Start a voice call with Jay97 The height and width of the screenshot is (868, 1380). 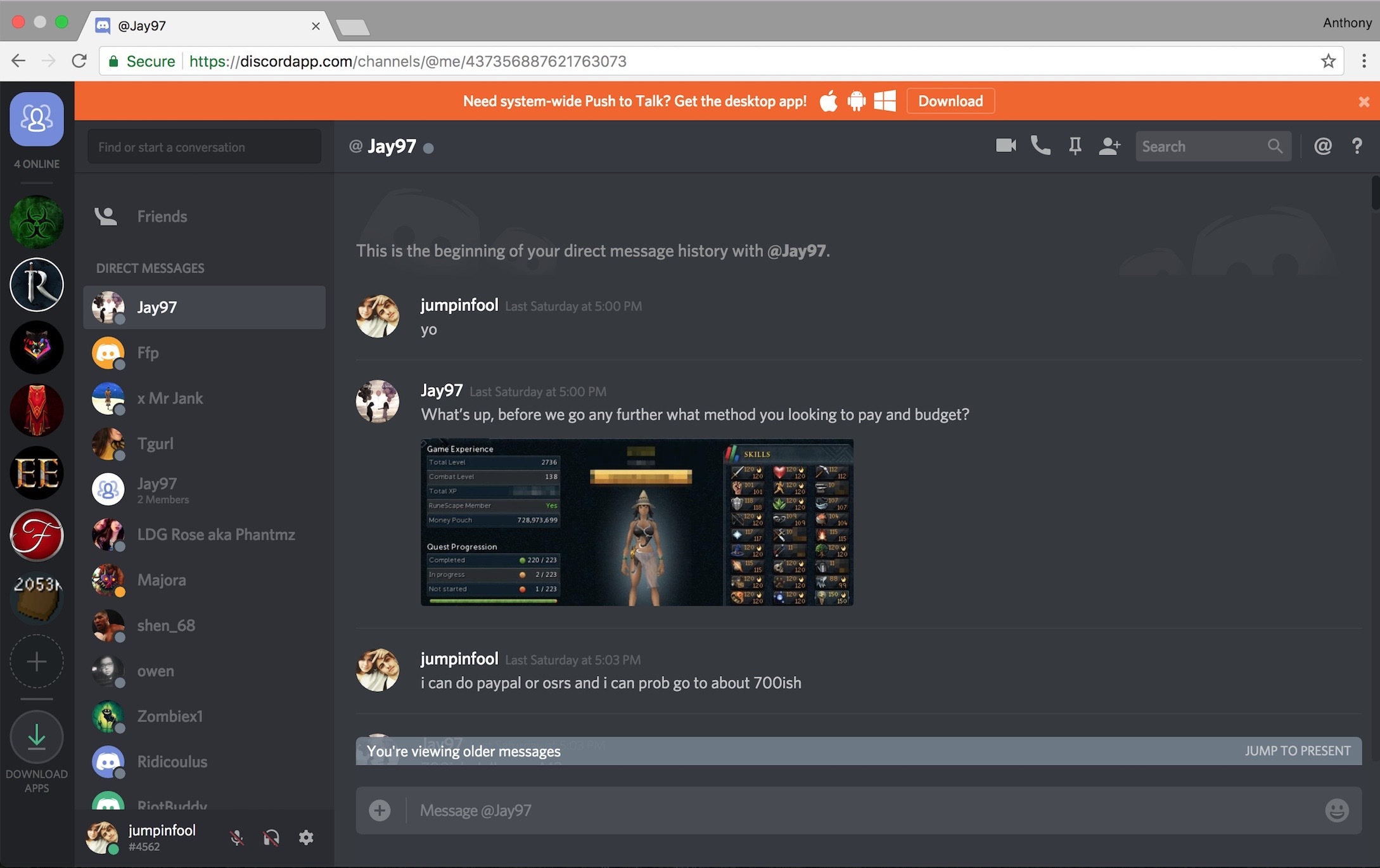[x=1040, y=146]
